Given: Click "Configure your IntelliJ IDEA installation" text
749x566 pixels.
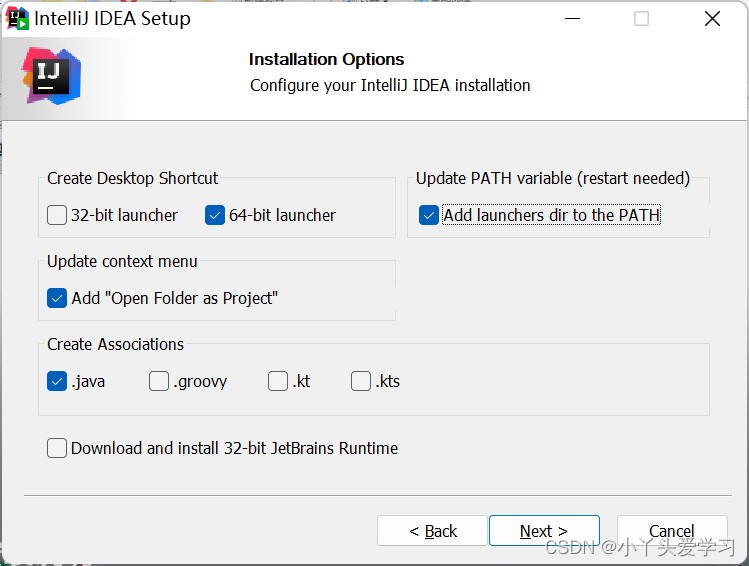Looking at the screenshot, I should (390, 85).
